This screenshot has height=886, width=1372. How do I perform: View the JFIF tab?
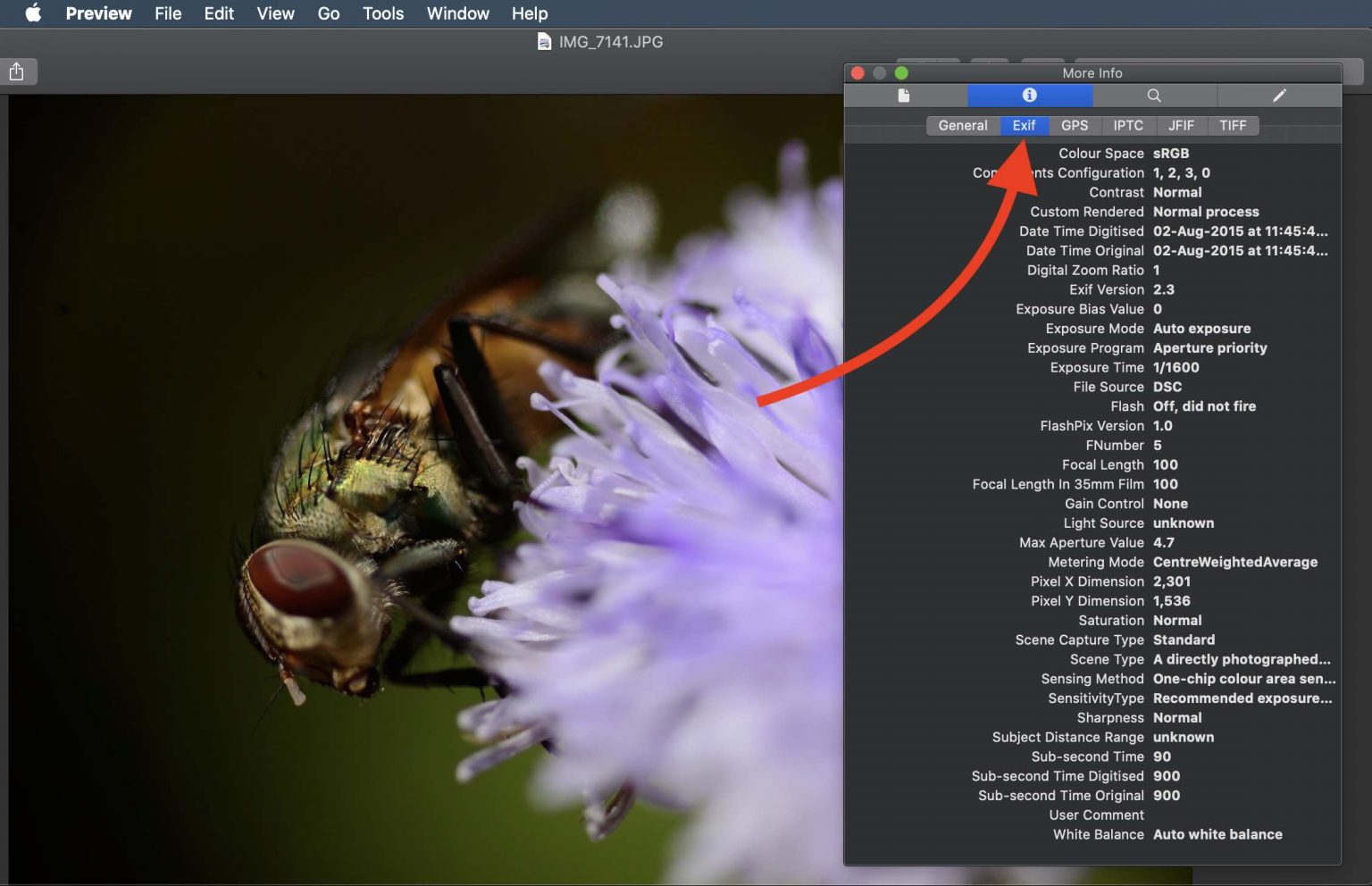click(x=1181, y=125)
